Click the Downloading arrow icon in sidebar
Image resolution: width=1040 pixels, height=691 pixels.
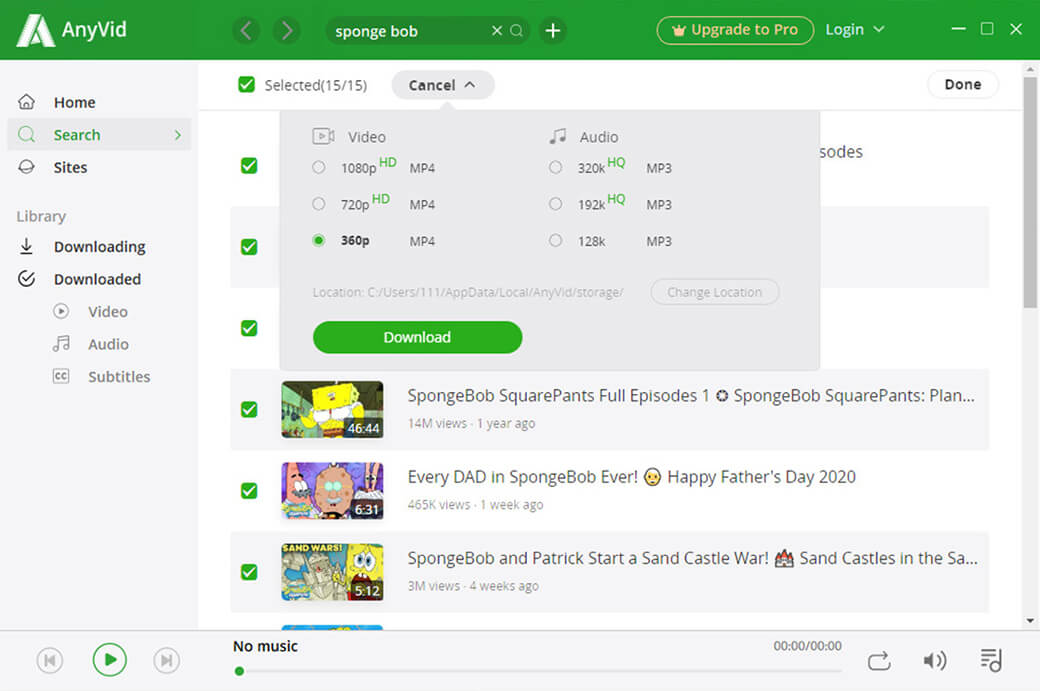pyautogui.click(x=27, y=247)
